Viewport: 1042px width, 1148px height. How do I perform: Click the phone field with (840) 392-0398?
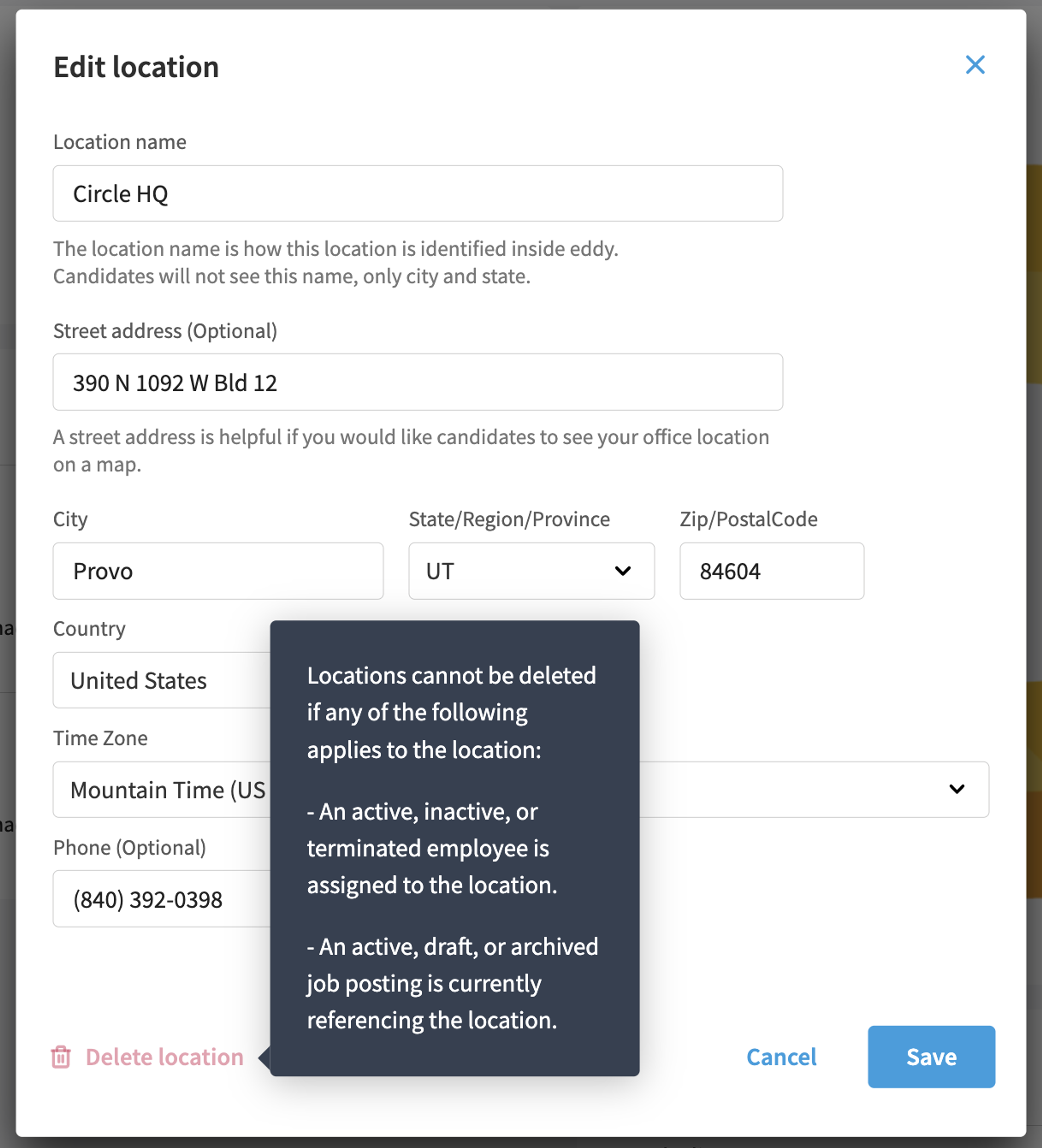(x=162, y=899)
